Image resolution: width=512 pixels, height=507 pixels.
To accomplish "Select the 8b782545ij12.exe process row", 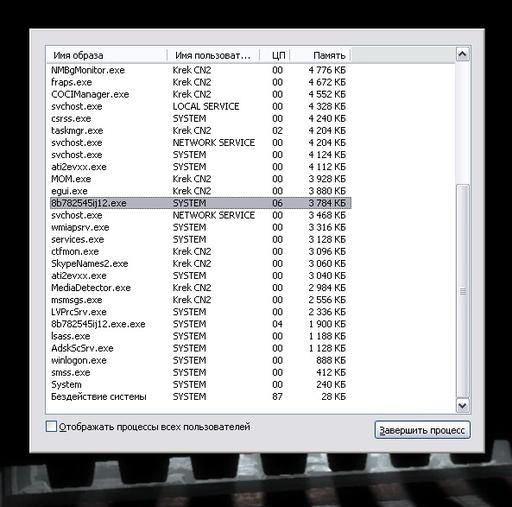I will click(200, 203).
